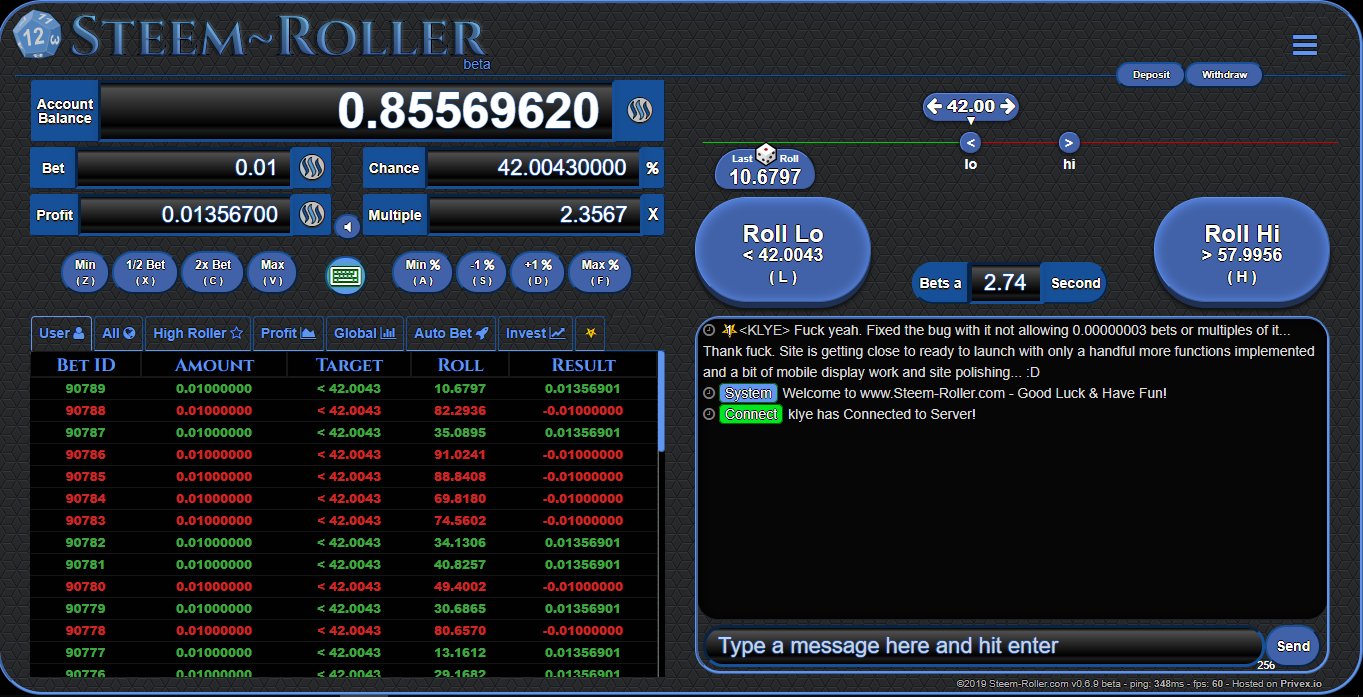The image size is (1363, 697).
Task: Click the green Connect badge in chat
Action: (751, 414)
